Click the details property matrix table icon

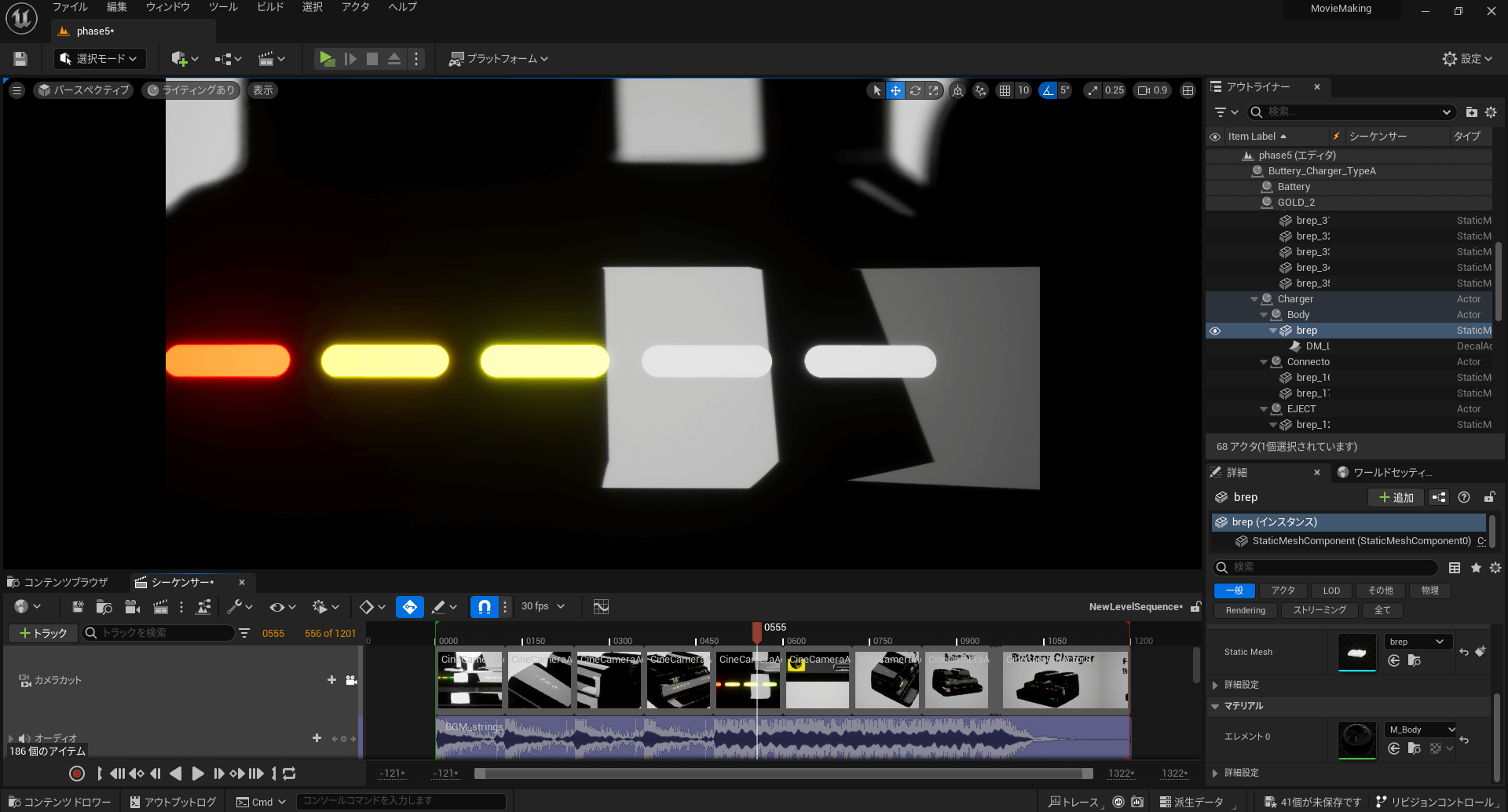[1455, 568]
